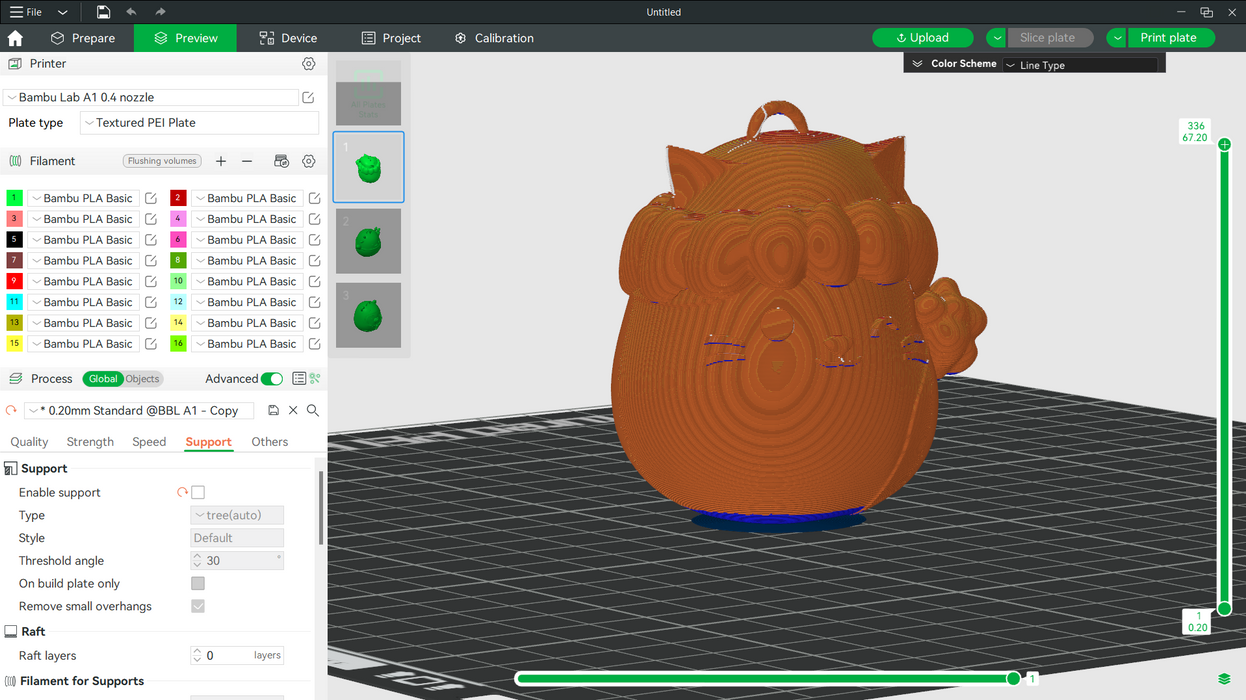Click the search icon for process settings
The height and width of the screenshot is (700, 1246).
tap(313, 410)
